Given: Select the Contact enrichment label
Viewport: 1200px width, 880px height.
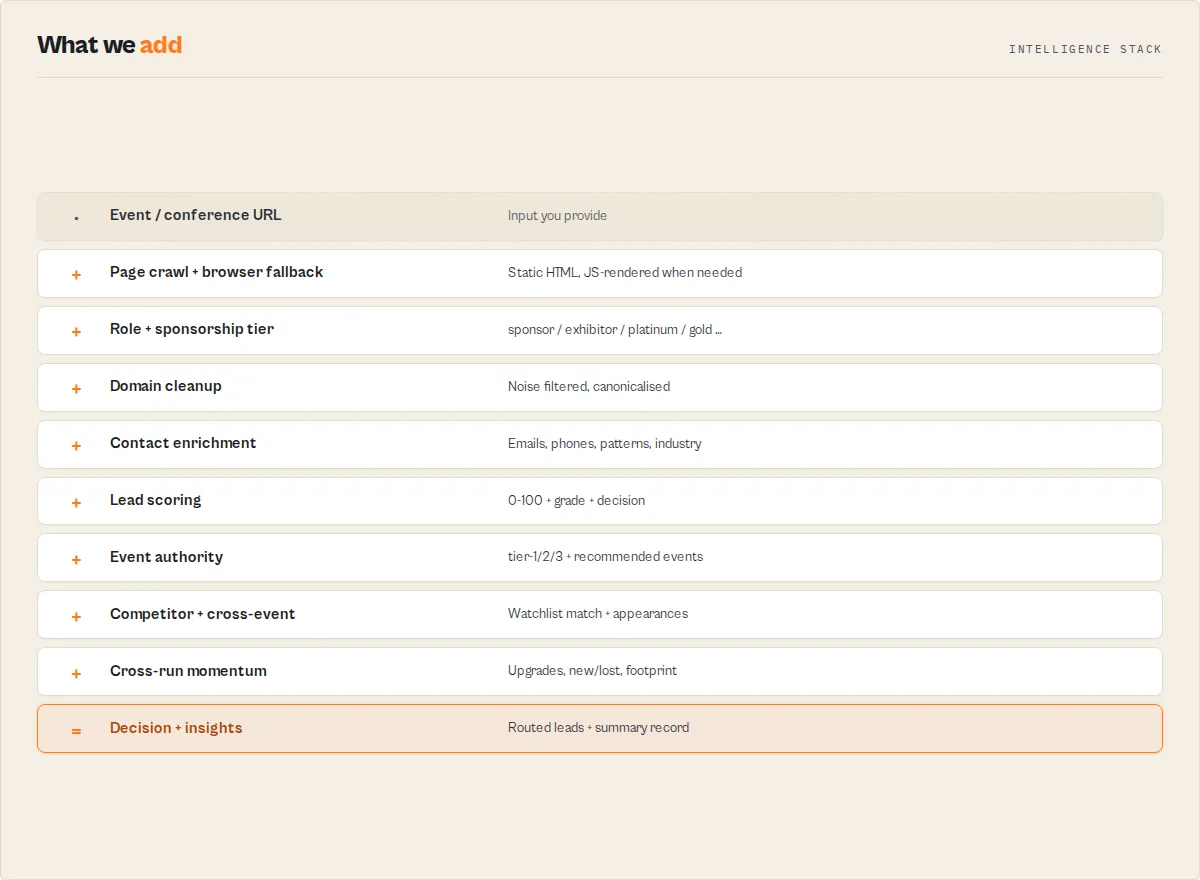Looking at the screenshot, I should [x=183, y=443].
